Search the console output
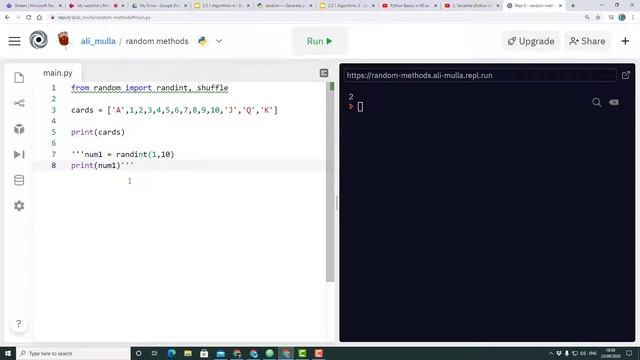This screenshot has height=360, width=640. click(596, 102)
